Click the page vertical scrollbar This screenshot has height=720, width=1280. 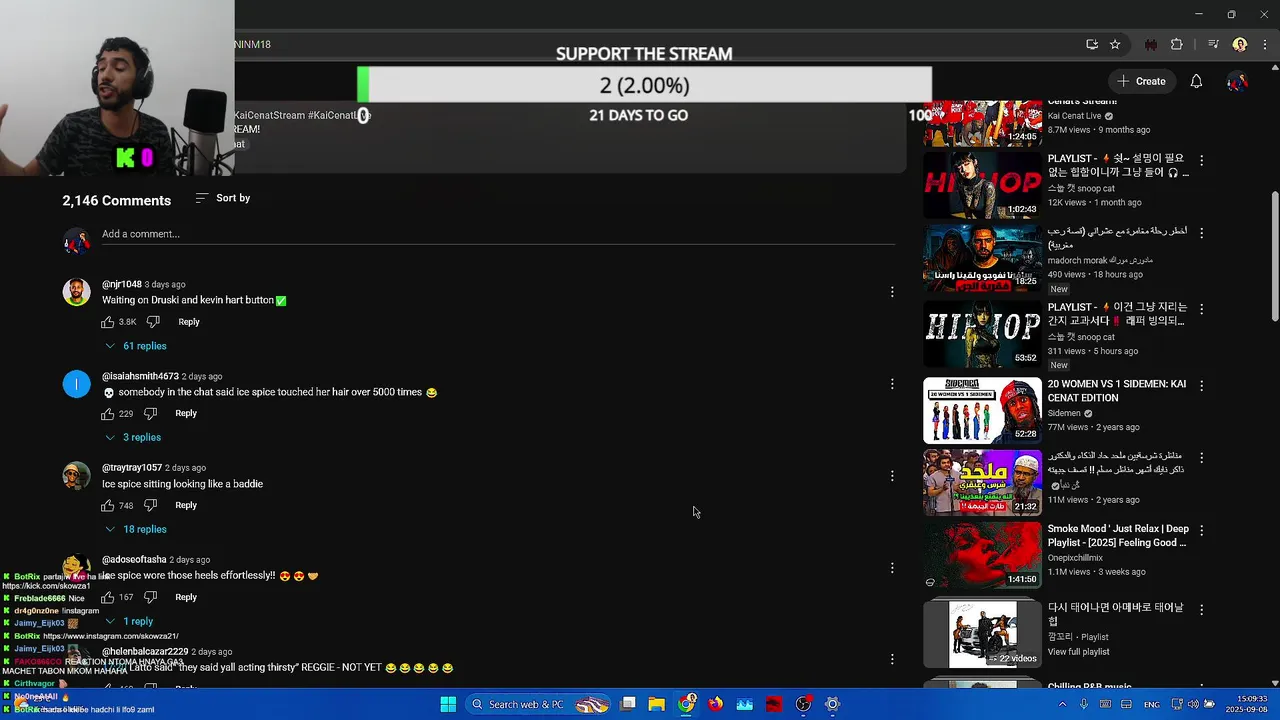click(x=1274, y=256)
